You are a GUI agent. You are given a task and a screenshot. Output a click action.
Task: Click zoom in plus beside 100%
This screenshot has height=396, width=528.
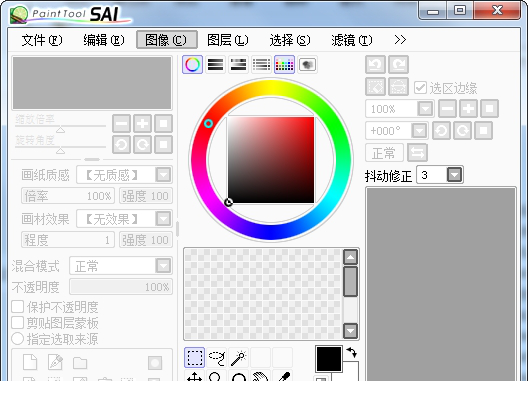468,109
